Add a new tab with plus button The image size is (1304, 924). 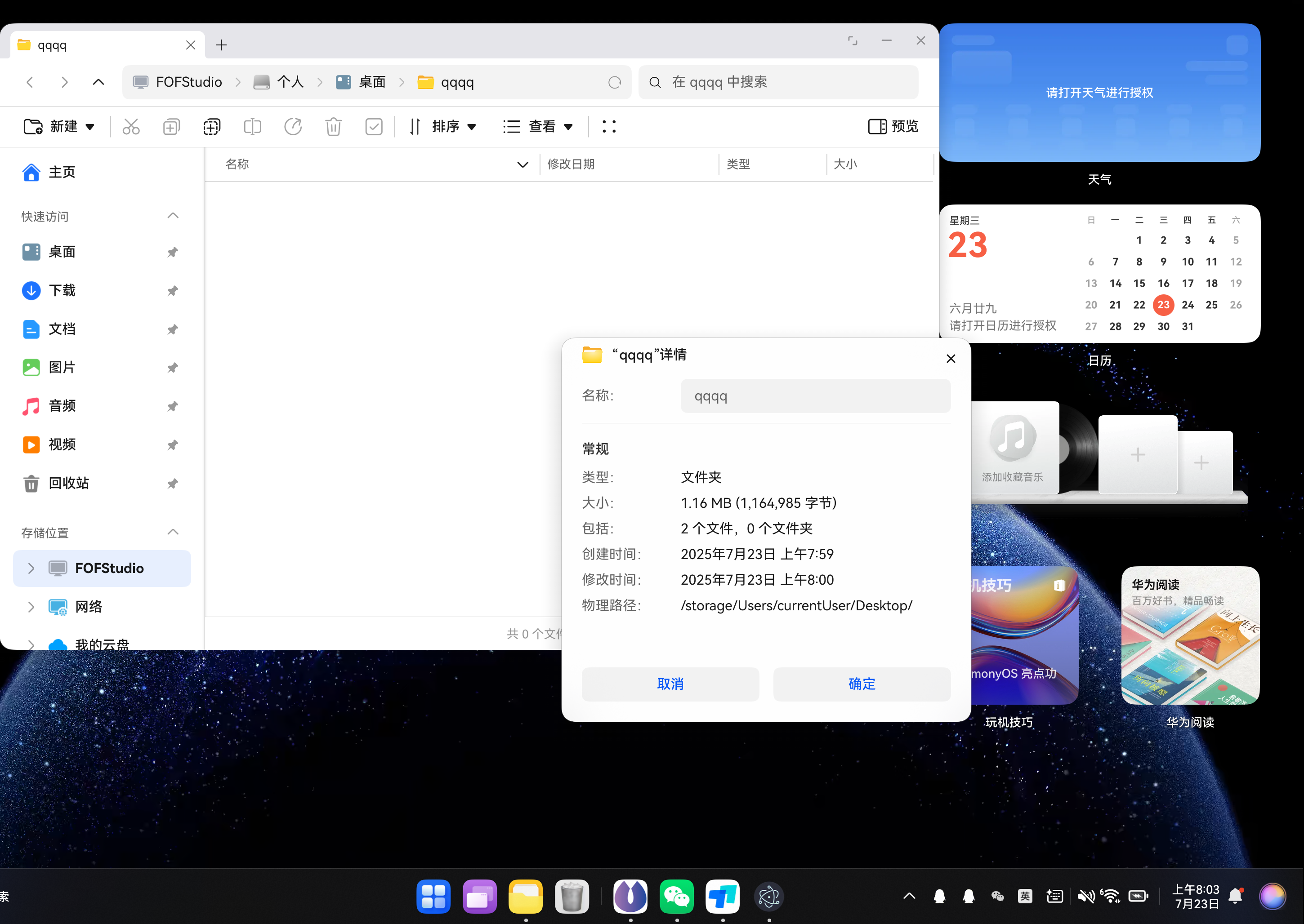pos(221,45)
